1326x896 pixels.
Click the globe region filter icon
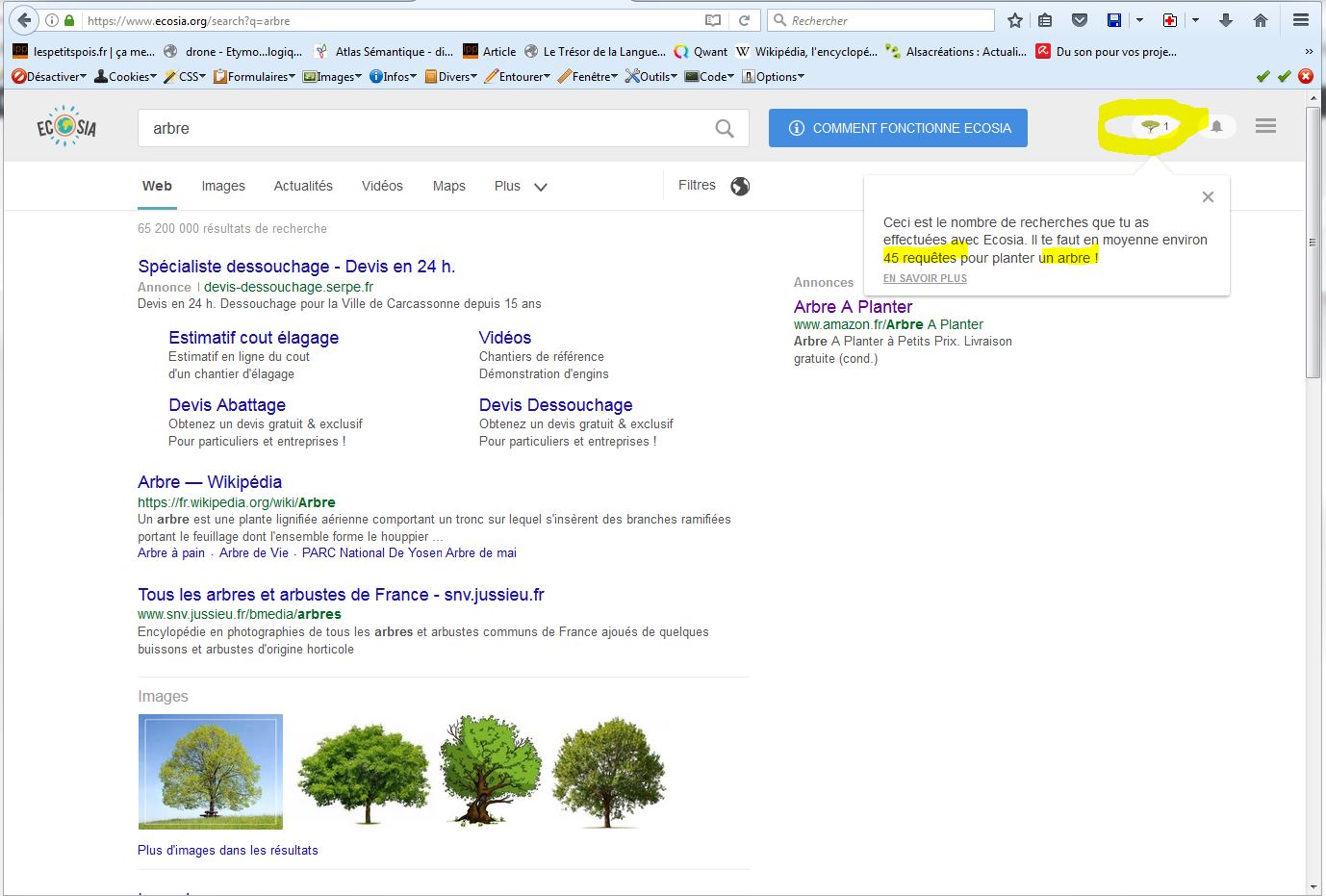(740, 186)
